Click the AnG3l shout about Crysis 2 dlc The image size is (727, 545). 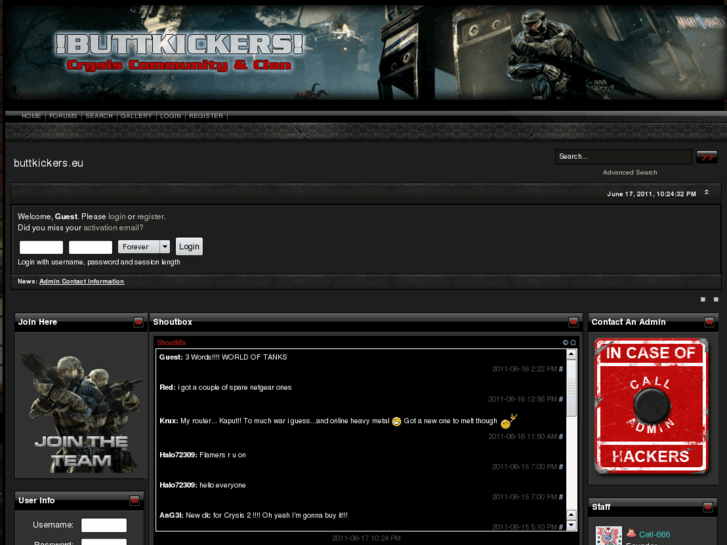pyautogui.click(x=267, y=515)
